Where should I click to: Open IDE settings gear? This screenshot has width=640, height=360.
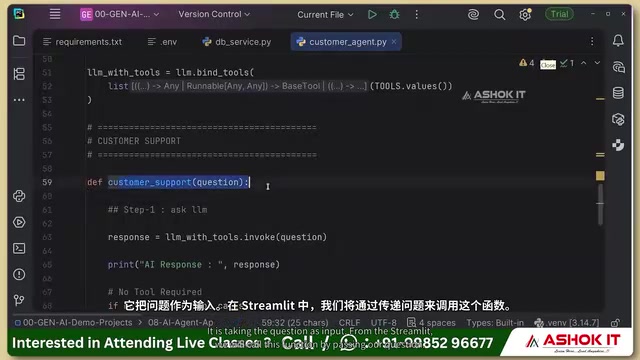[x=525, y=15]
